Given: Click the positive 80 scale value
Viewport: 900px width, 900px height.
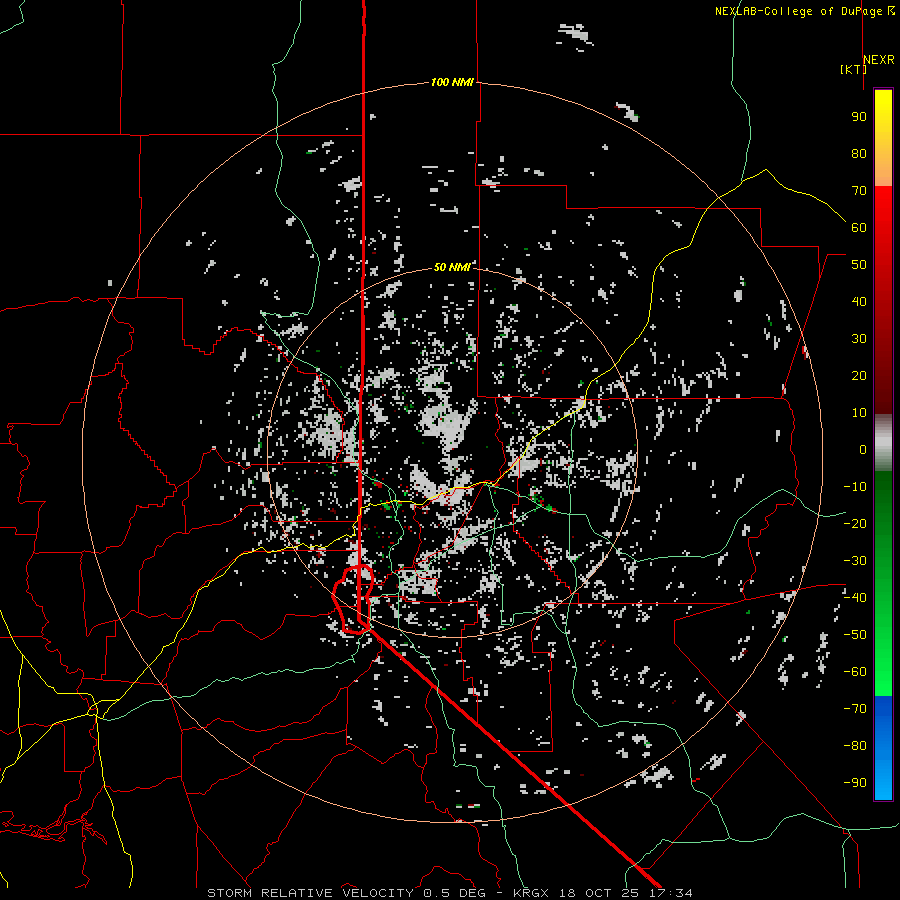Looking at the screenshot, I should (x=859, y=153).
